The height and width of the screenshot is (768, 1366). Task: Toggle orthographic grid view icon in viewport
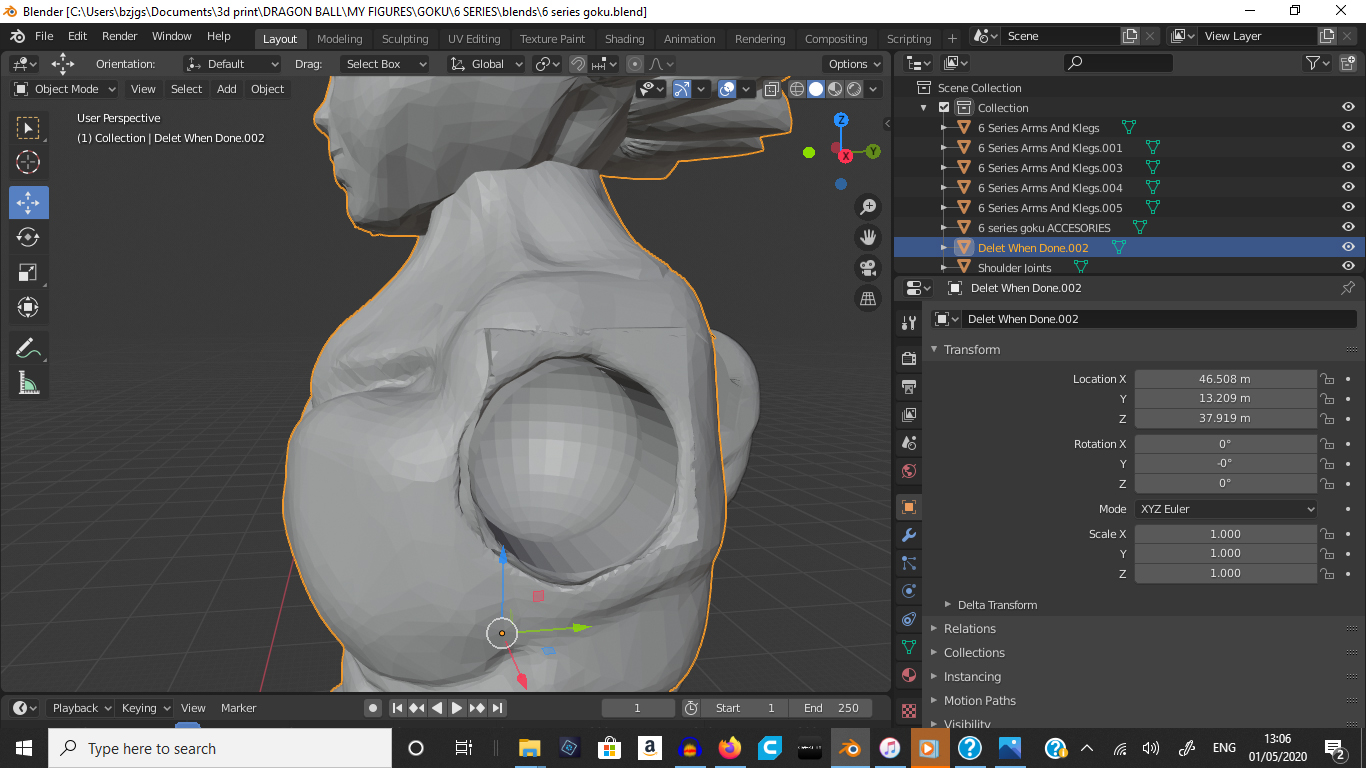[x=868, y=298]
